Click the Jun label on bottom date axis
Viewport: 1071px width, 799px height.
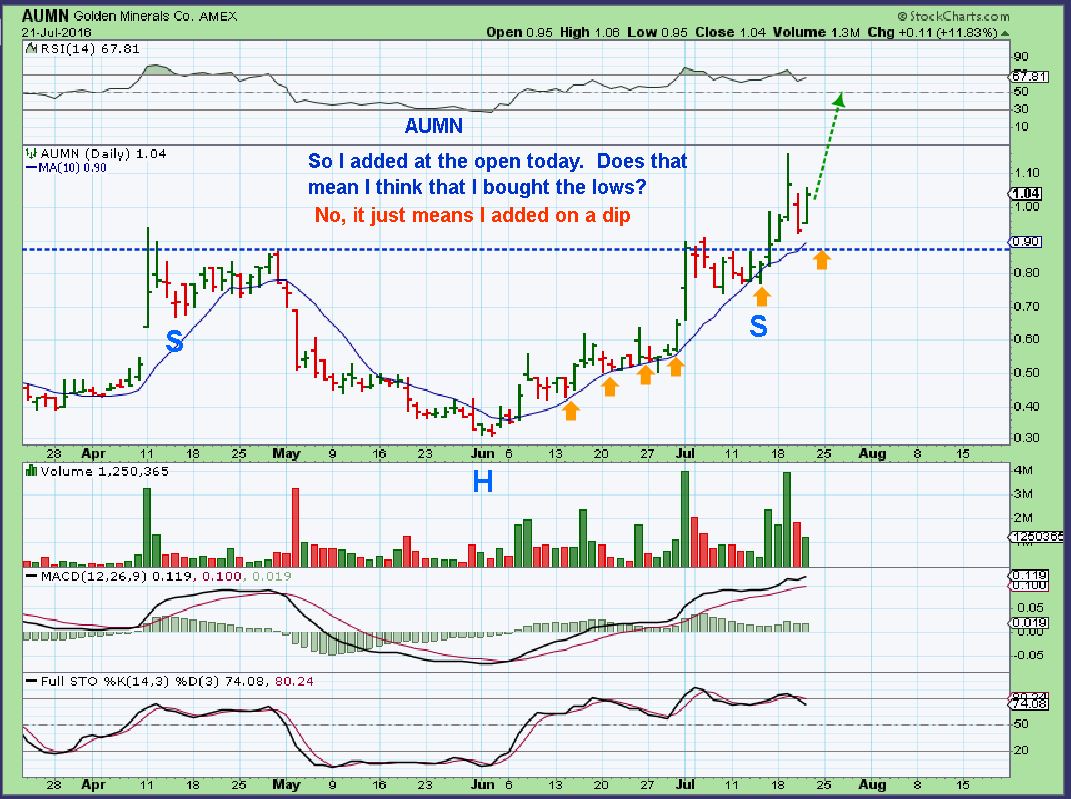click(x=483, y=785)
